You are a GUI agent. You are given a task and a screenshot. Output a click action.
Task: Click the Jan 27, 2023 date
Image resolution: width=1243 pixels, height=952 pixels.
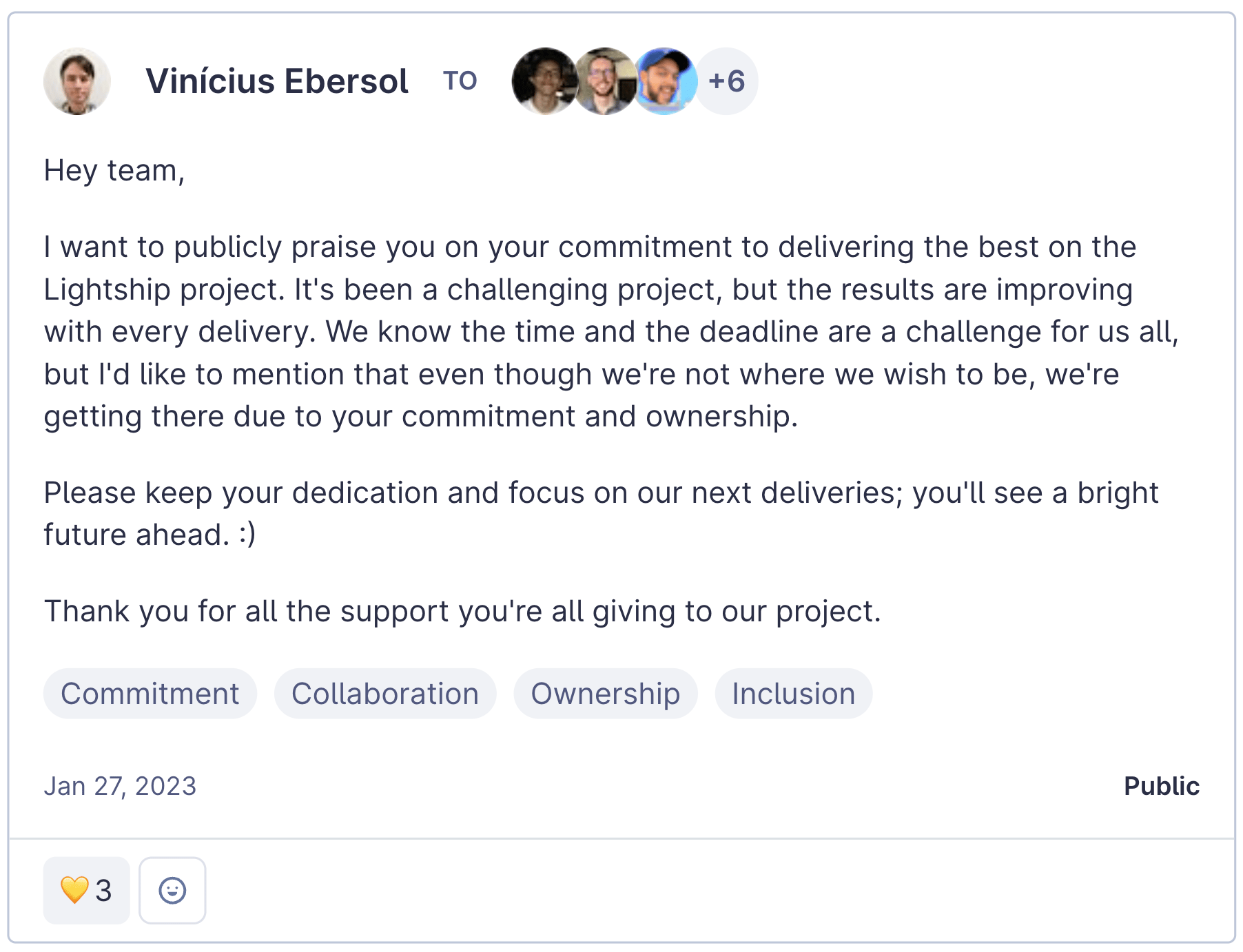[x=120, y=786]
